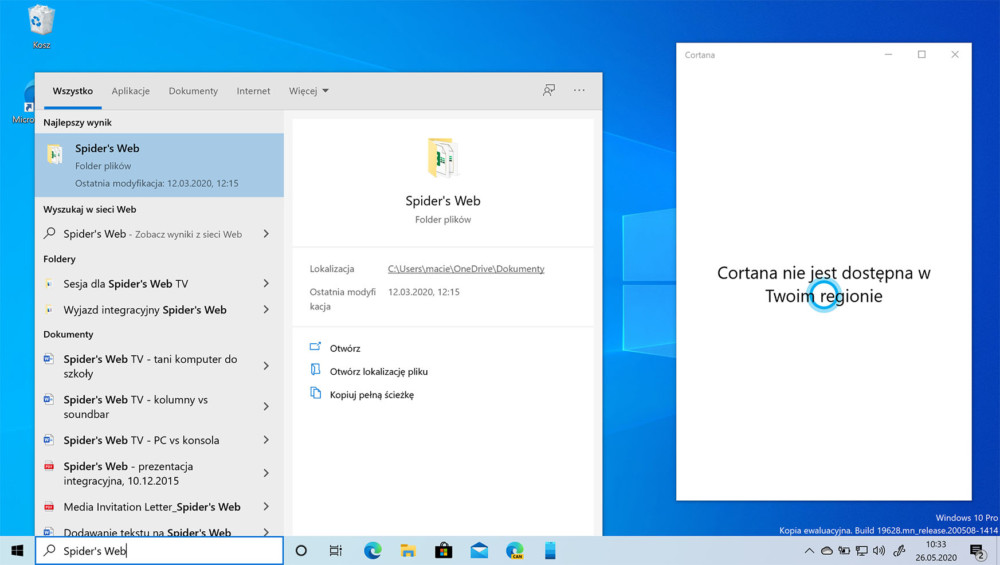Click the large Spider's Web folder preview icon
The height and width of the screenshot is (565, 1000).
[x=443, y=158]
